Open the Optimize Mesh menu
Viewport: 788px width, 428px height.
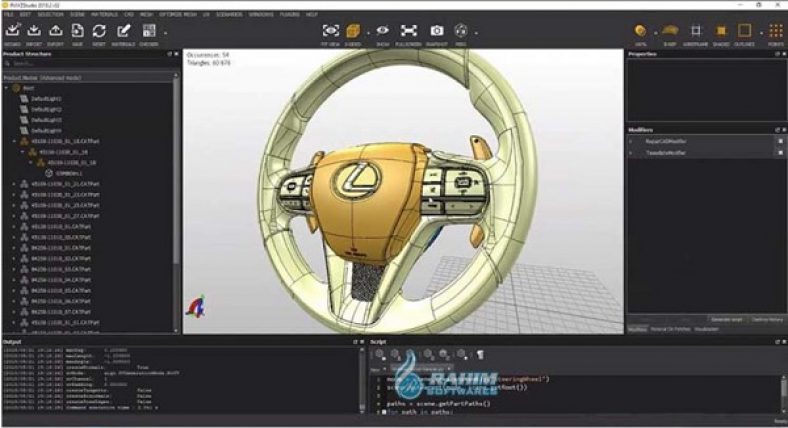click(178, 15)
